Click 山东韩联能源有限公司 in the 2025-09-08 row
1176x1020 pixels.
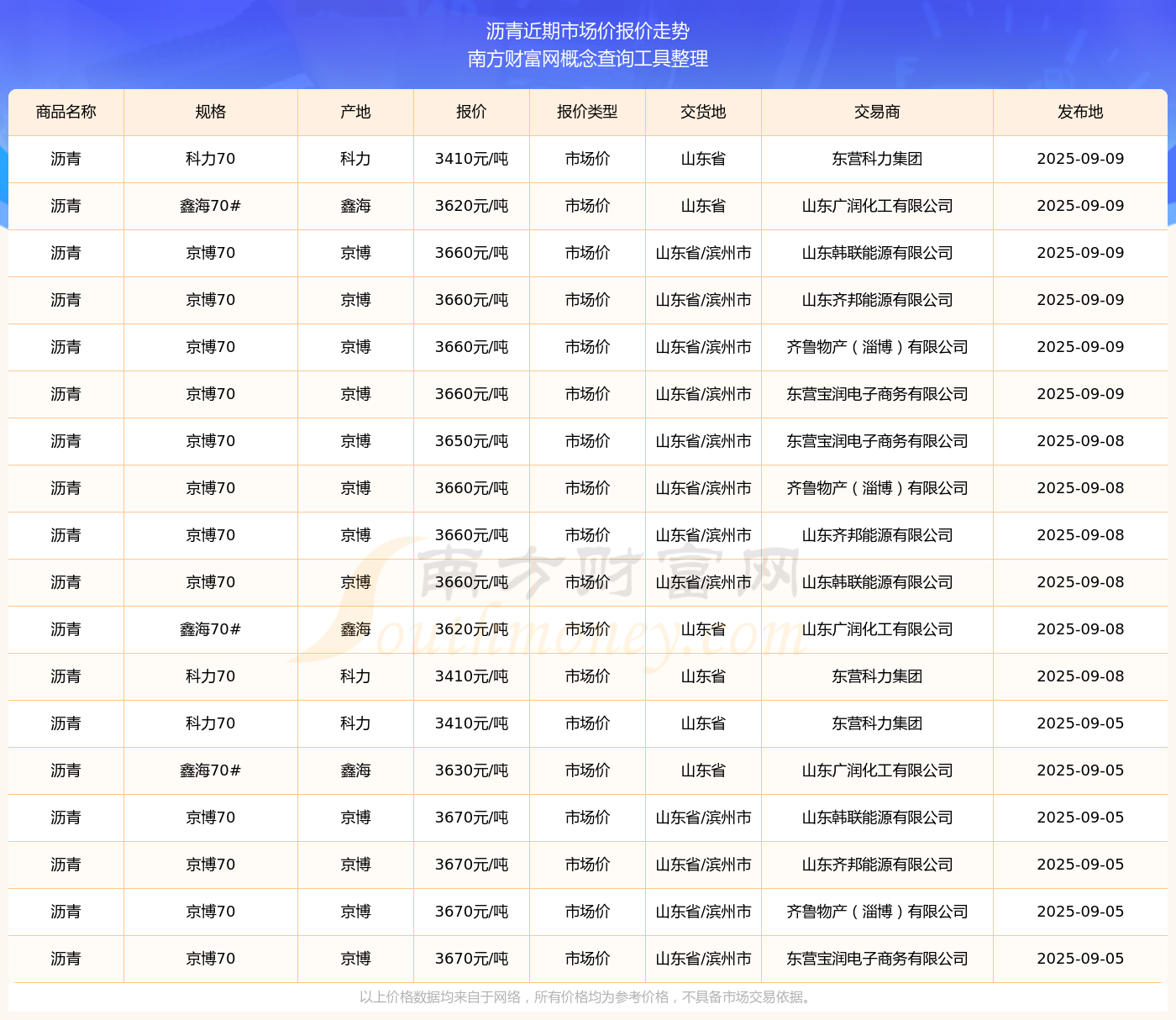877,582
